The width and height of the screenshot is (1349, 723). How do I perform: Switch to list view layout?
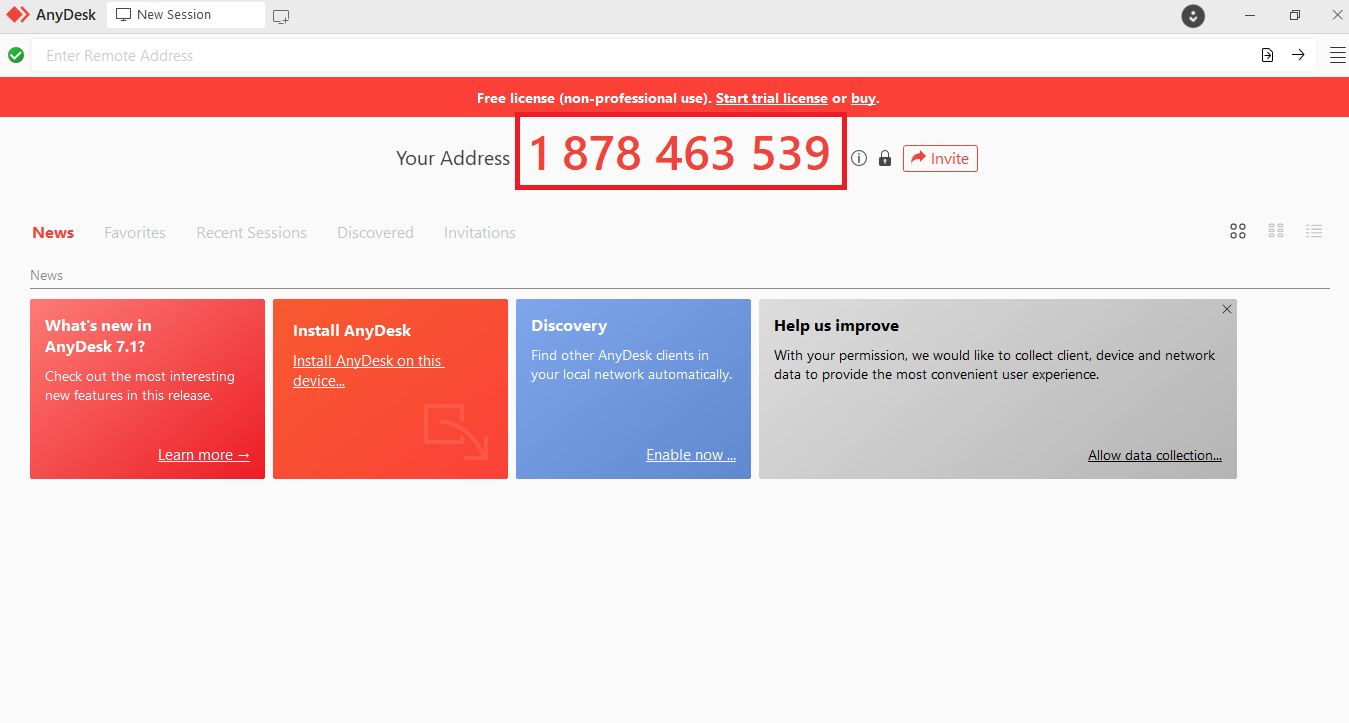(1314, 231)
